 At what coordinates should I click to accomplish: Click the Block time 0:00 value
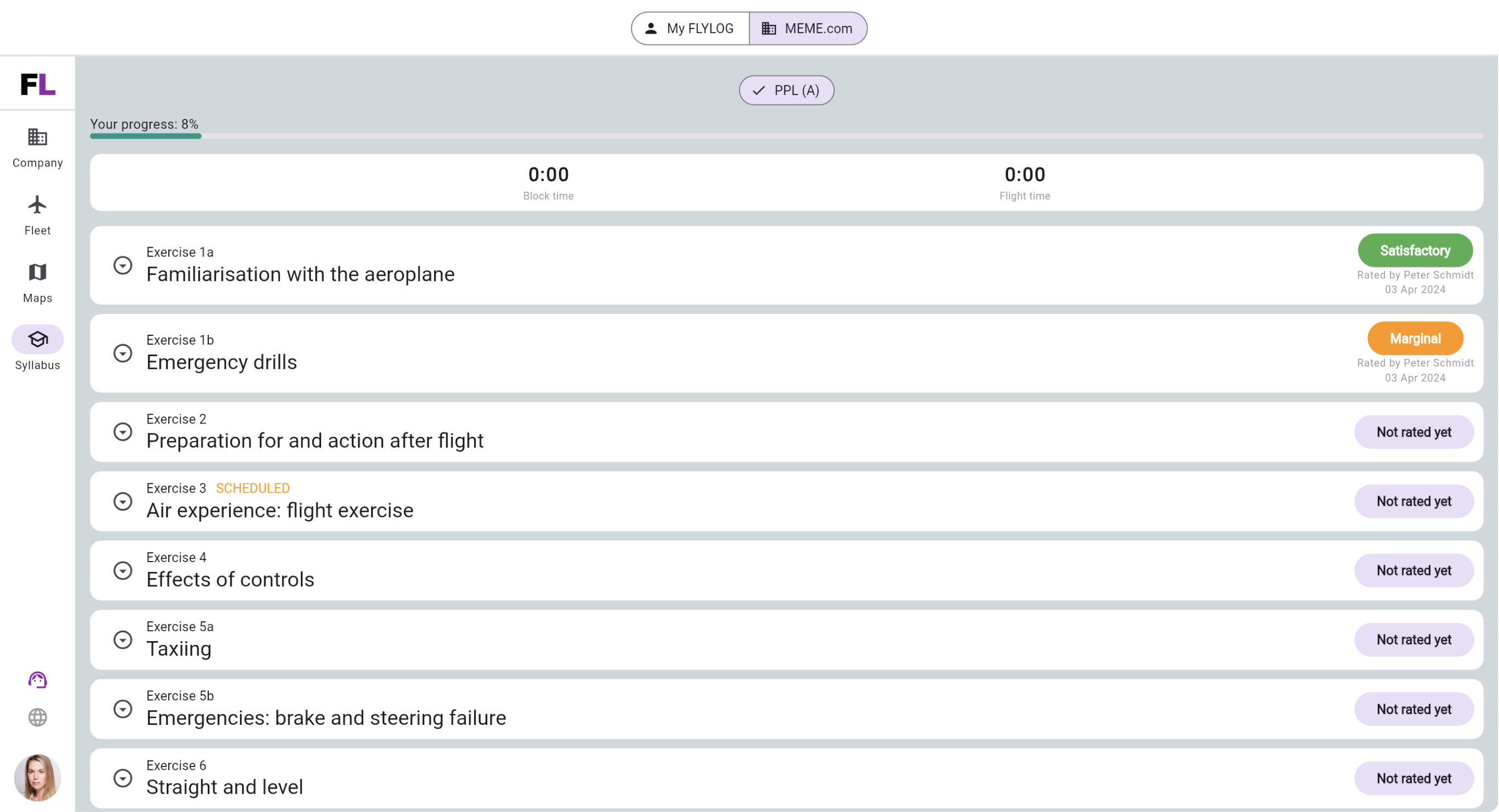tap(548, 174)
